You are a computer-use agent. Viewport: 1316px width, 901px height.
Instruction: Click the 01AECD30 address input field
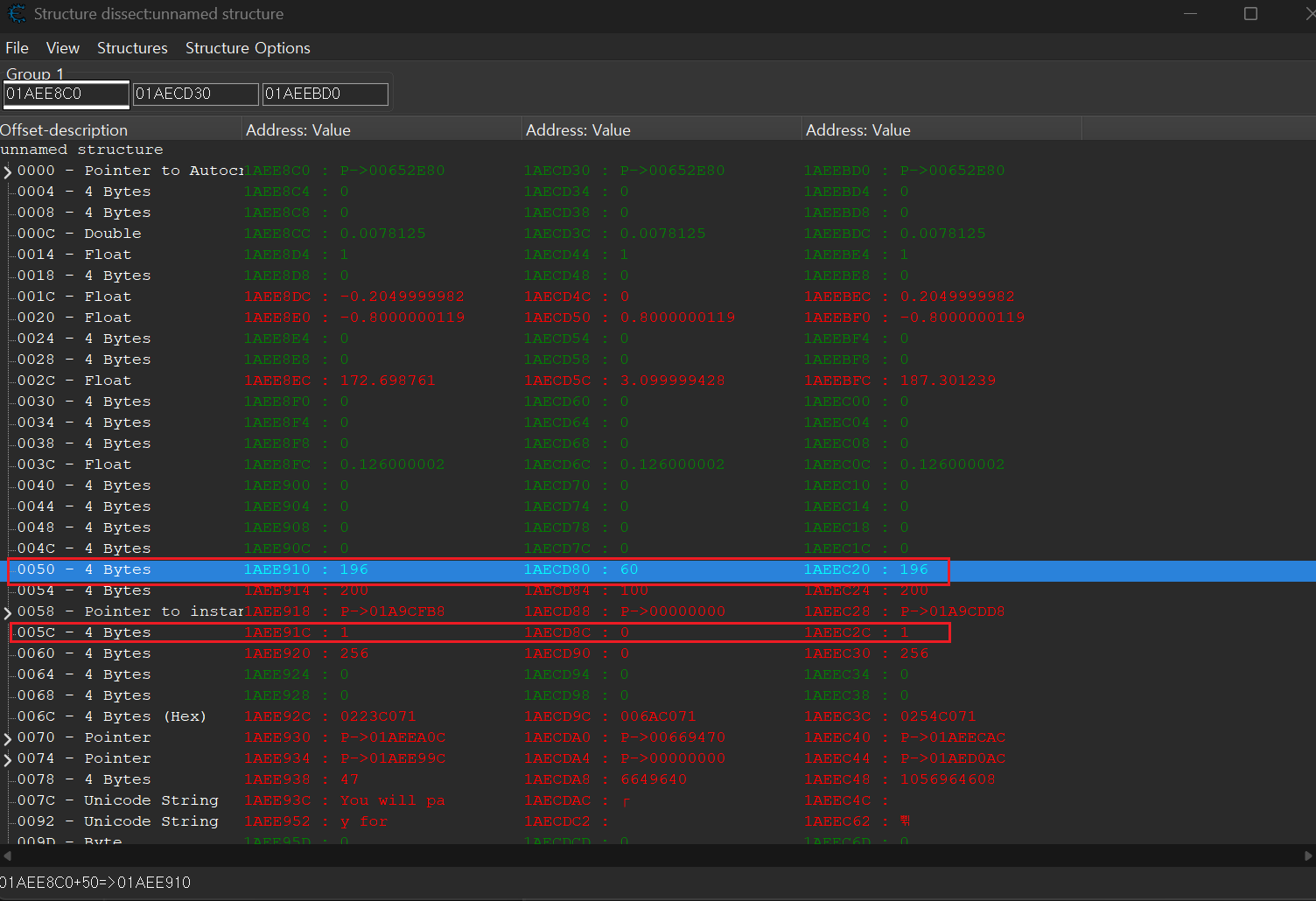point(195,94)
